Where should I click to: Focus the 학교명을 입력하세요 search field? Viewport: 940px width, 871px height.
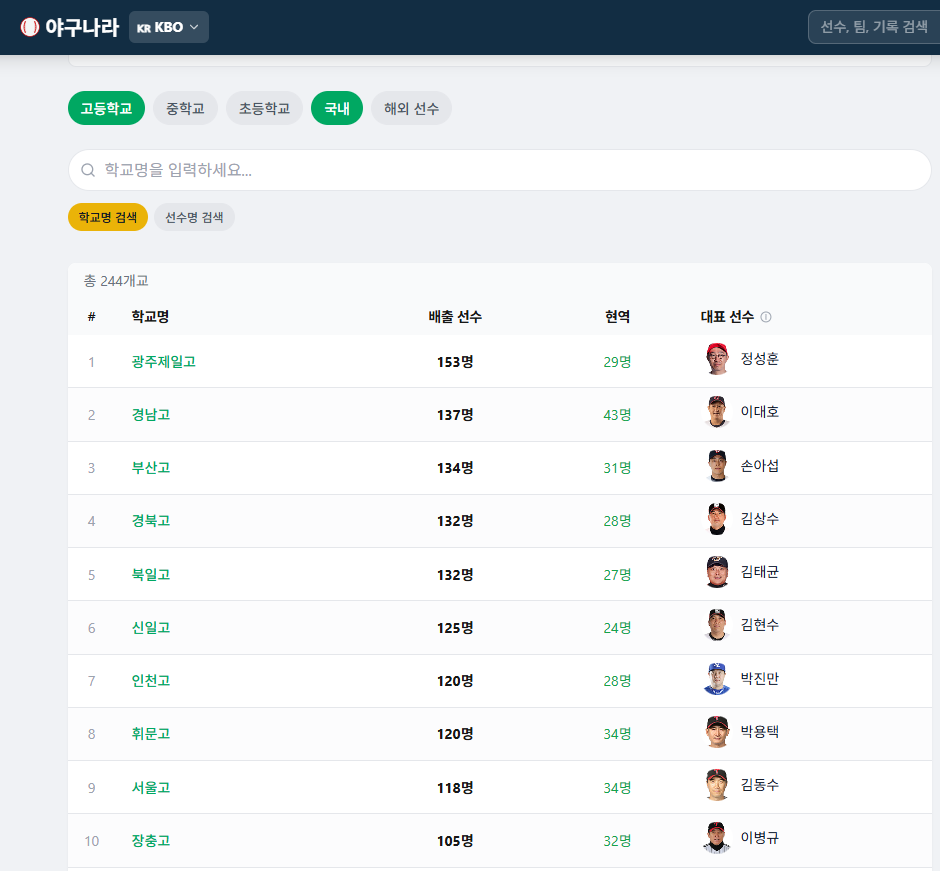tap(499, 170)
